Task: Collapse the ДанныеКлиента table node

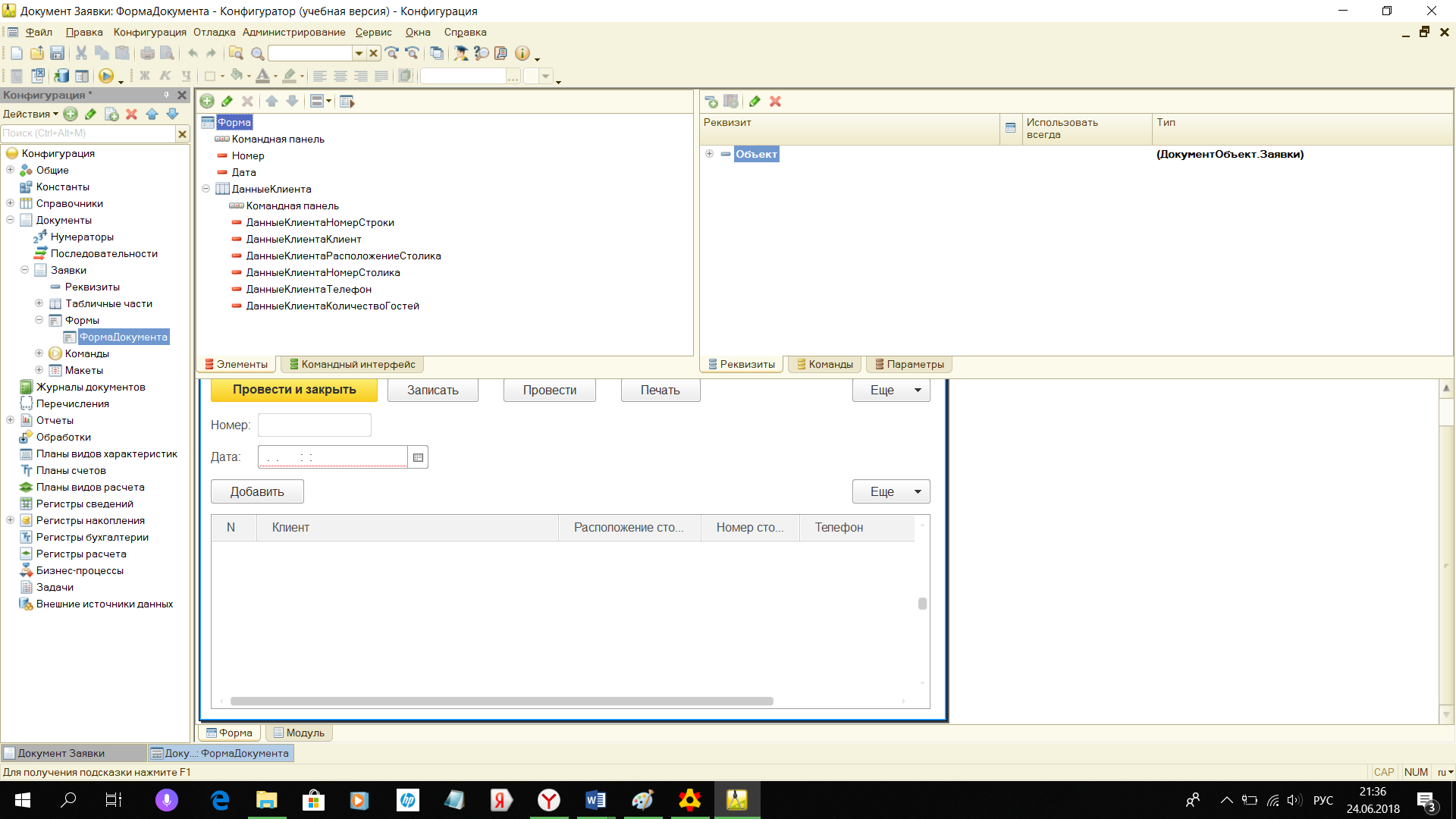Action: (206, 189)
